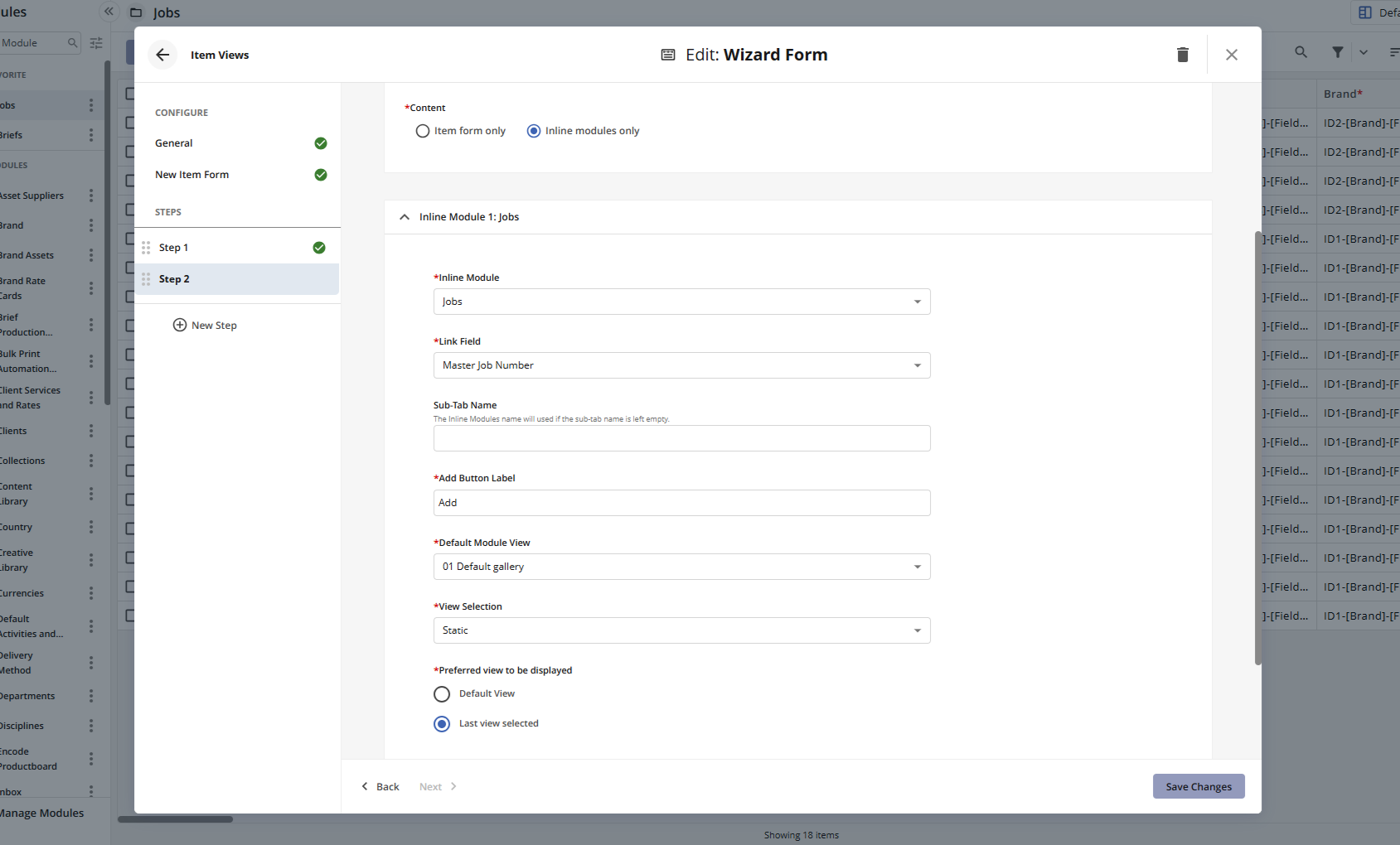This screenshot has width=1400, height=845.
Task: Click the module search magnifier icon
Action: tap(73, 43)
